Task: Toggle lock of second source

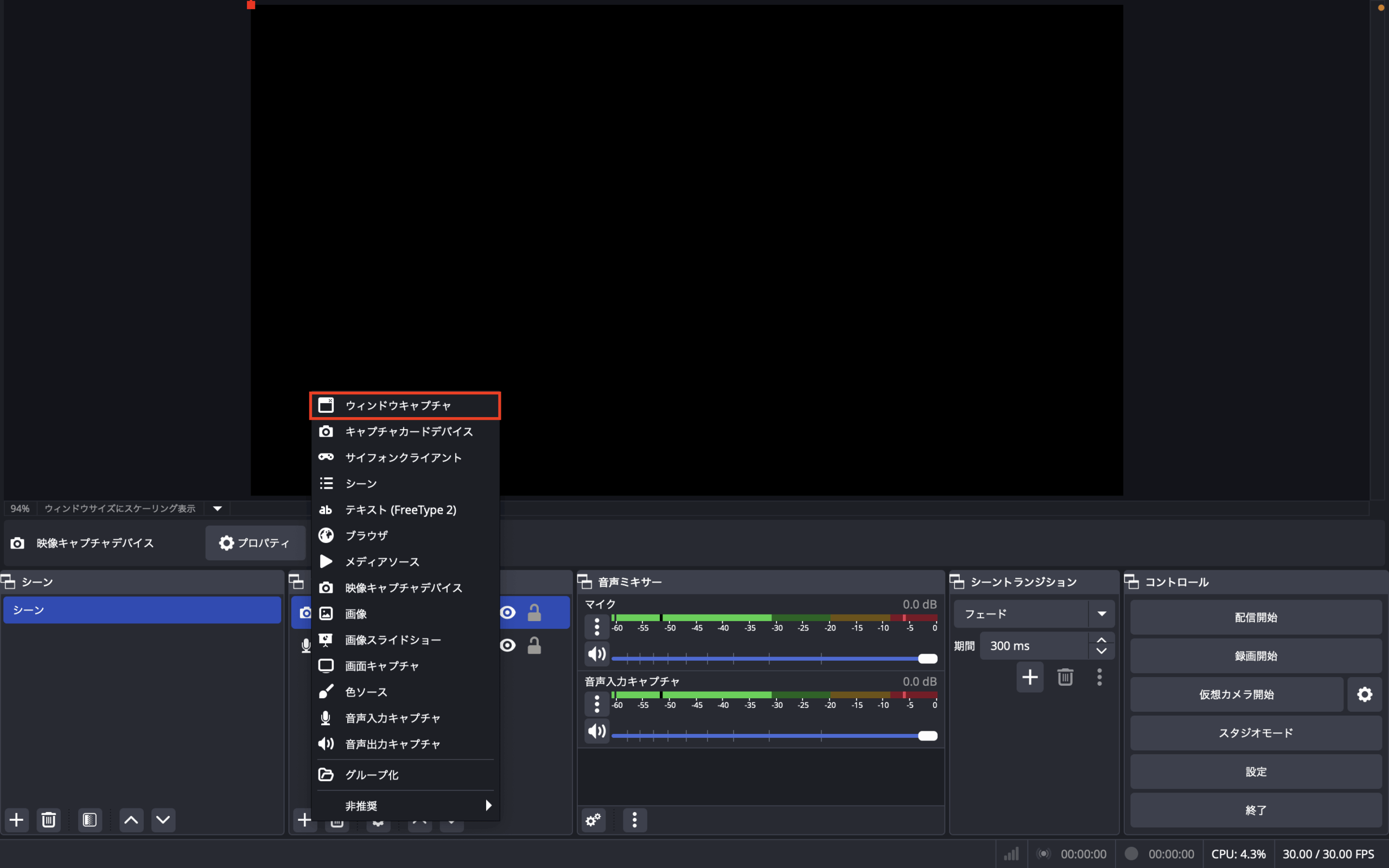Action: (x=534, y=645)
